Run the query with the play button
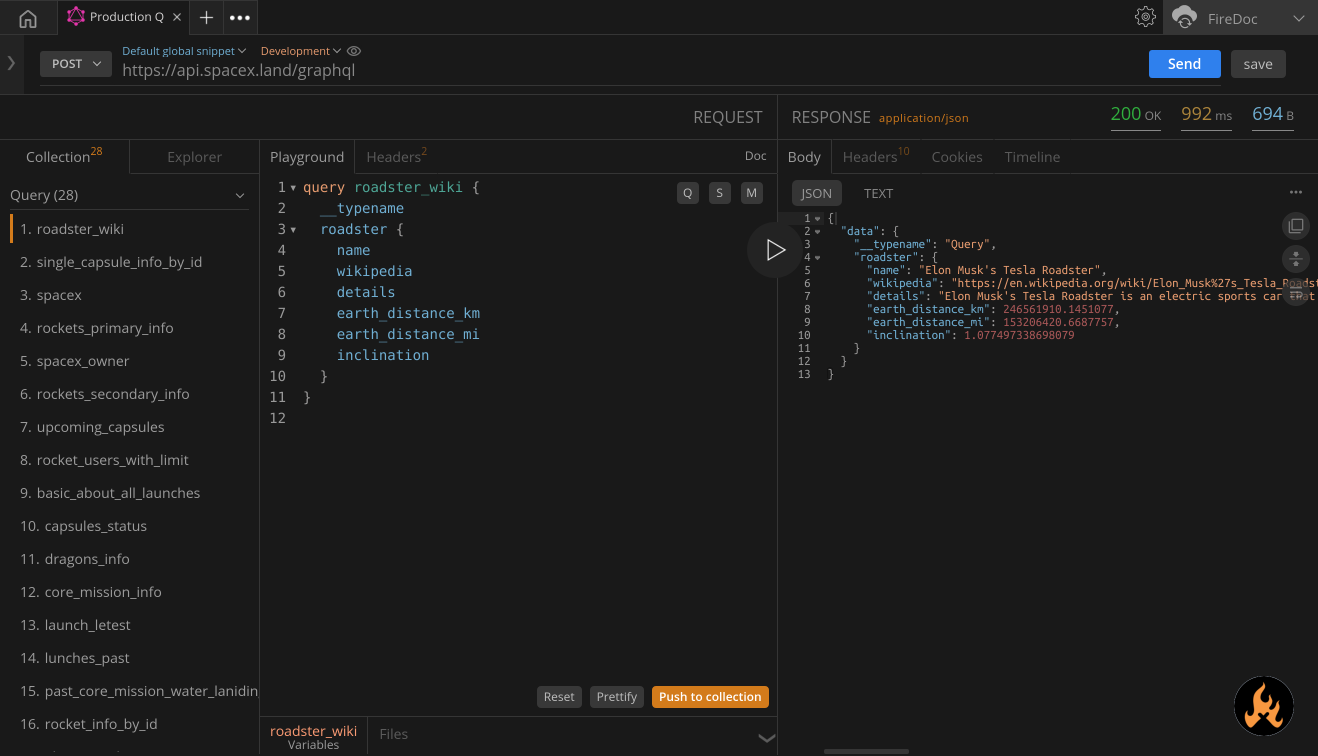The height and width of the screenshot is (756, 1318). coord(775,250)
